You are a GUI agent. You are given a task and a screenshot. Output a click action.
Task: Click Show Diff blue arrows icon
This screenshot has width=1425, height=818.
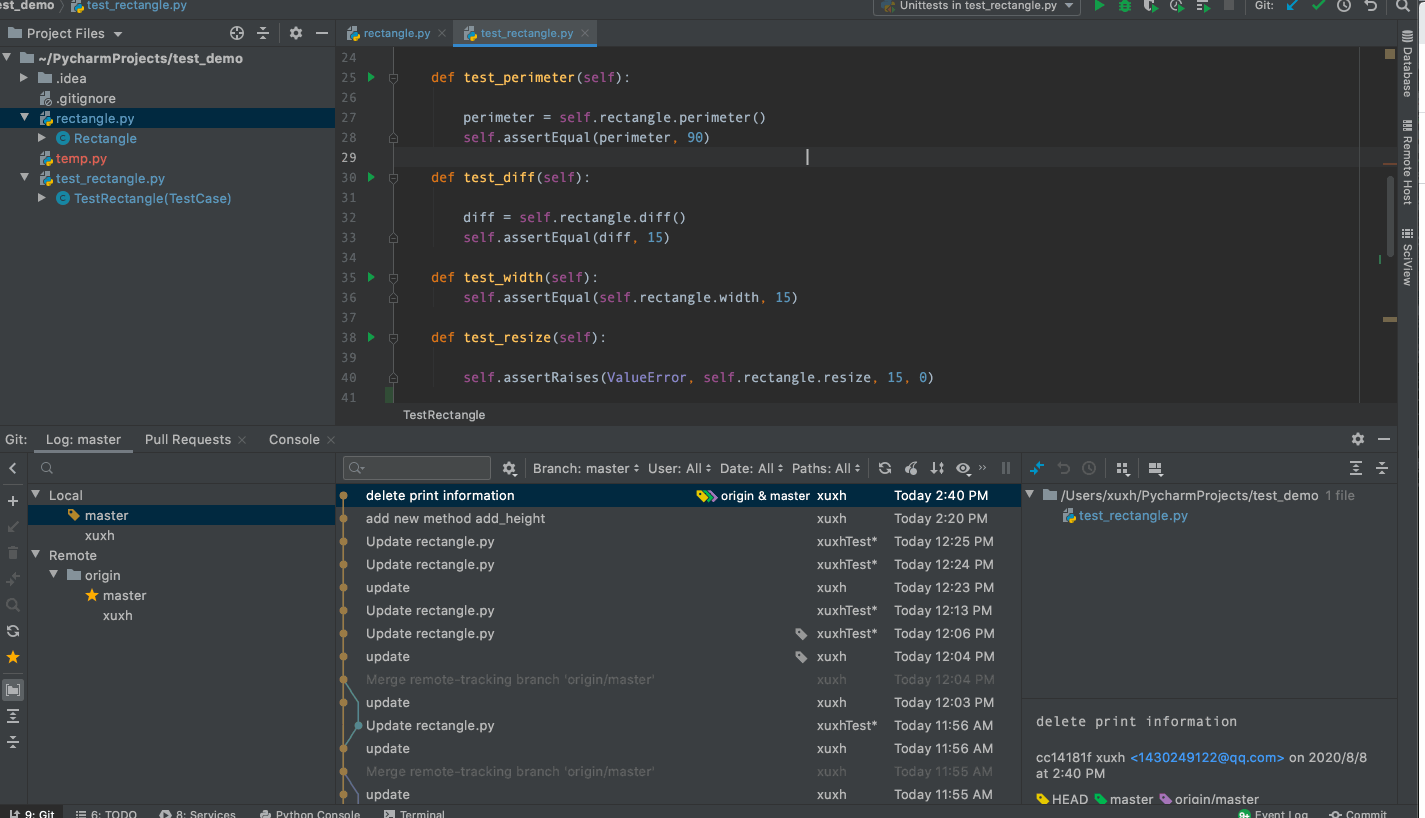(x=1037, y=468)
